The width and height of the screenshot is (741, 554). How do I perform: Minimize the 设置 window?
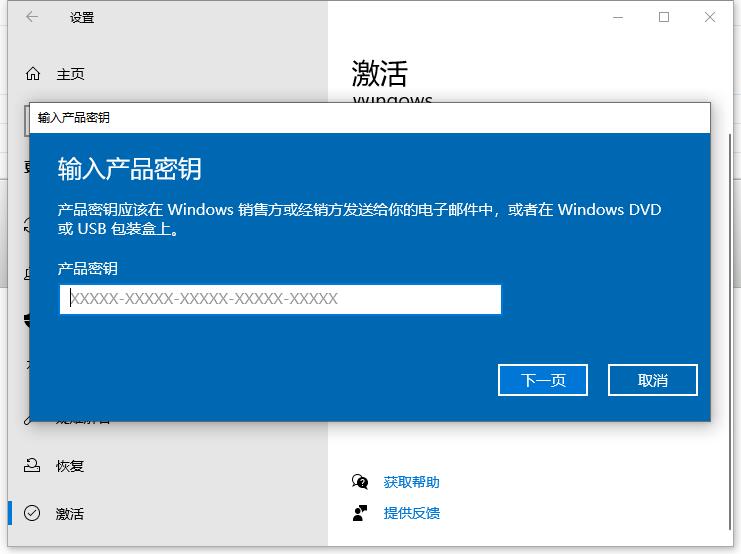coord(618,17)
